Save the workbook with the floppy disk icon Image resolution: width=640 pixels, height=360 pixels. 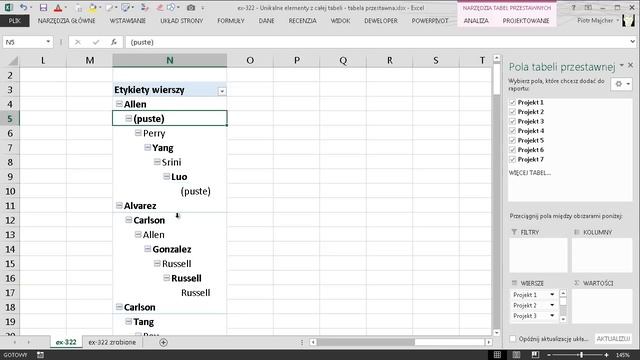tap(43, 8)
